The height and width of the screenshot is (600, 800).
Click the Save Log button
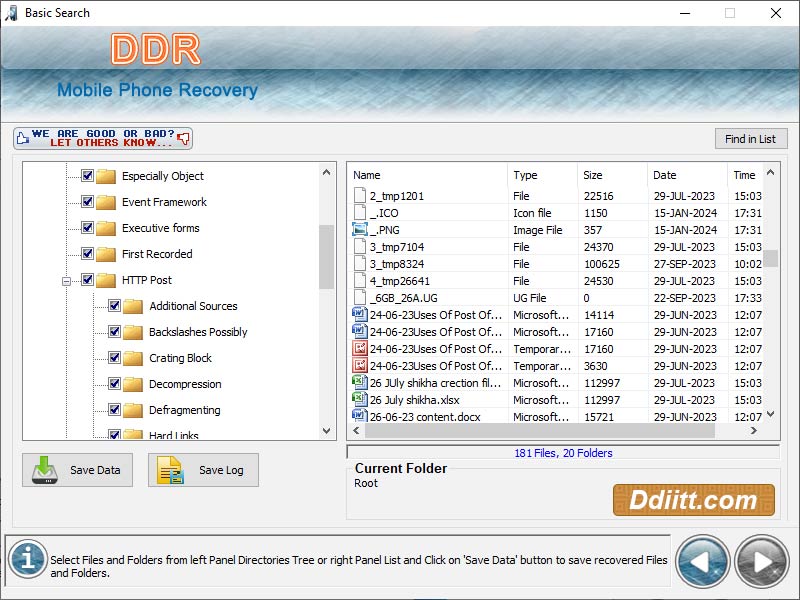pyautogui.click(x=203, y=470)
